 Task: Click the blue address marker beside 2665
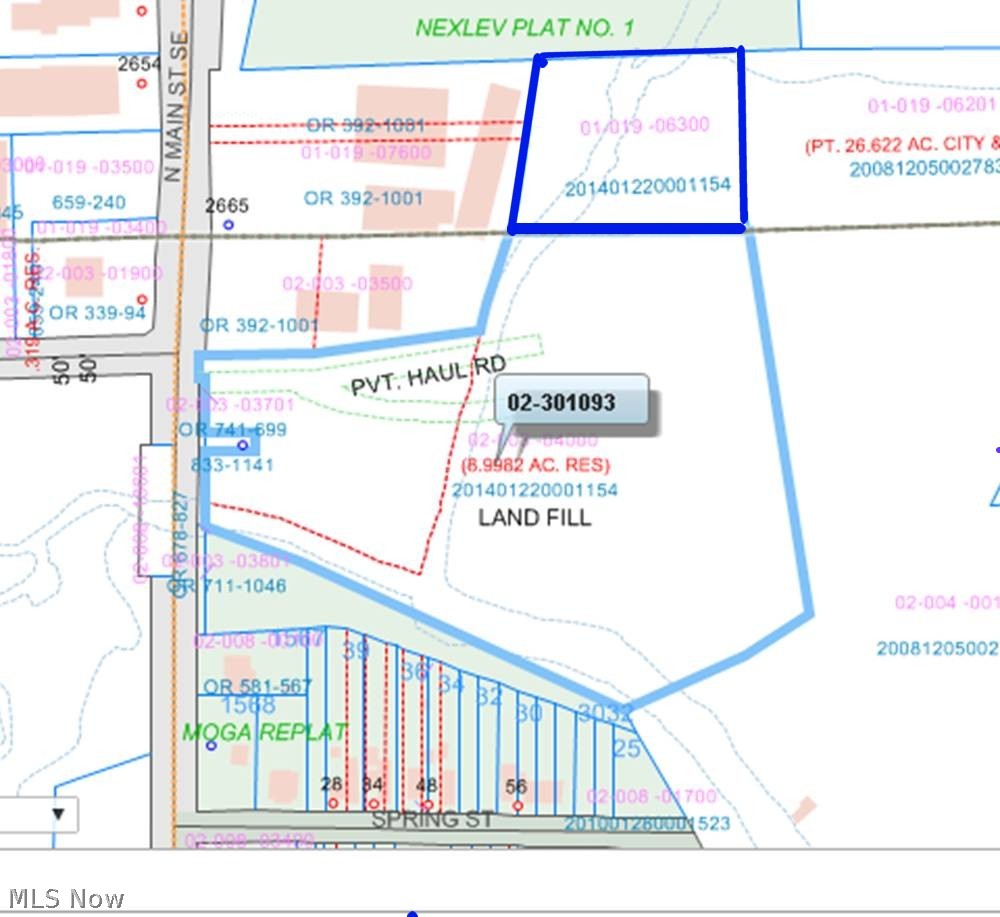228,224
